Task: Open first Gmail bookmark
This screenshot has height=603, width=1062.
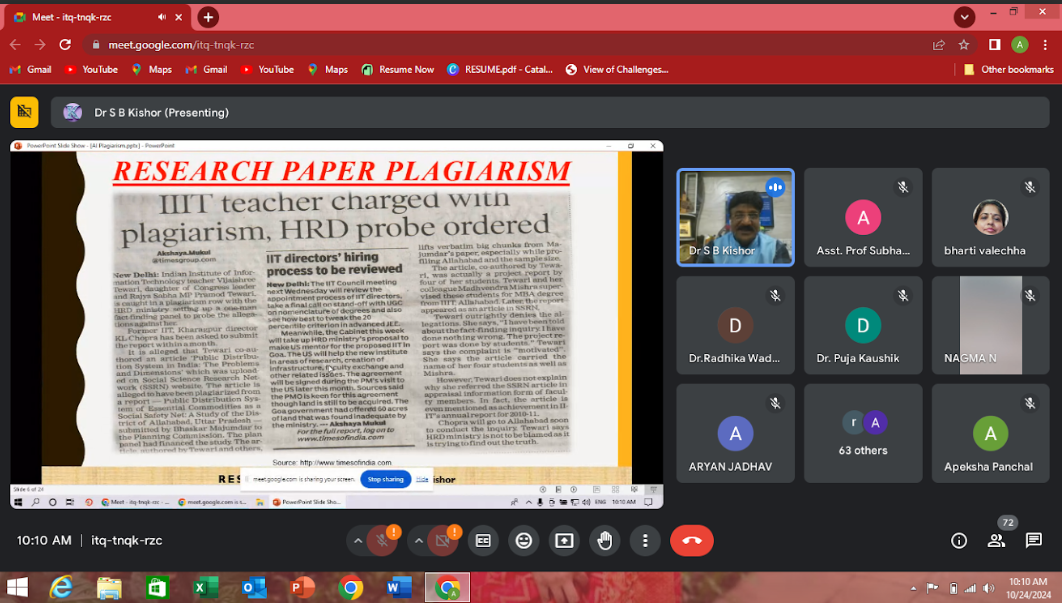Action: 30,69
